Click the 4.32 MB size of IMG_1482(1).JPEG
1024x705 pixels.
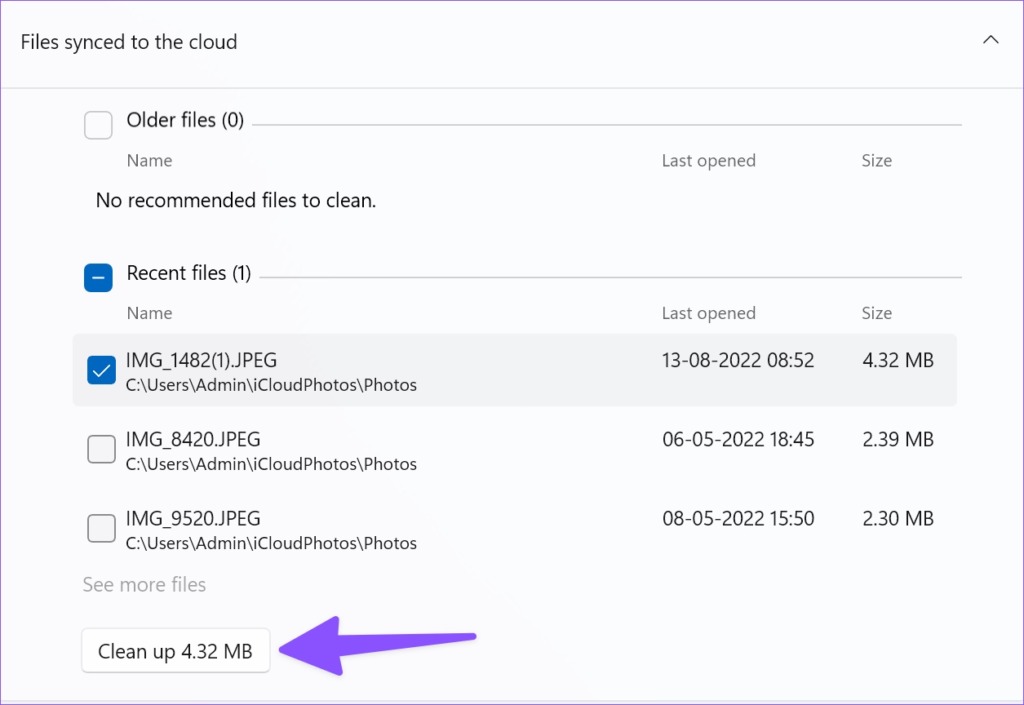(897, 360)
